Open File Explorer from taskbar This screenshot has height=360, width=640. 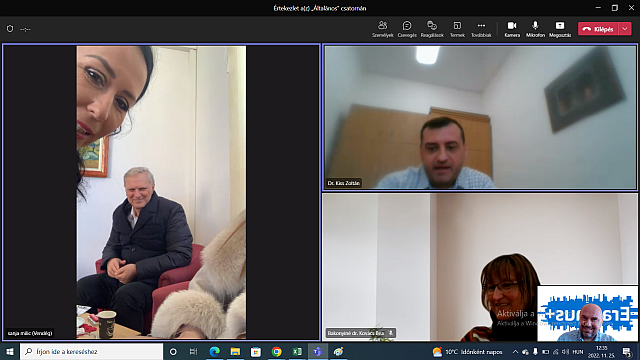point(235,351)
